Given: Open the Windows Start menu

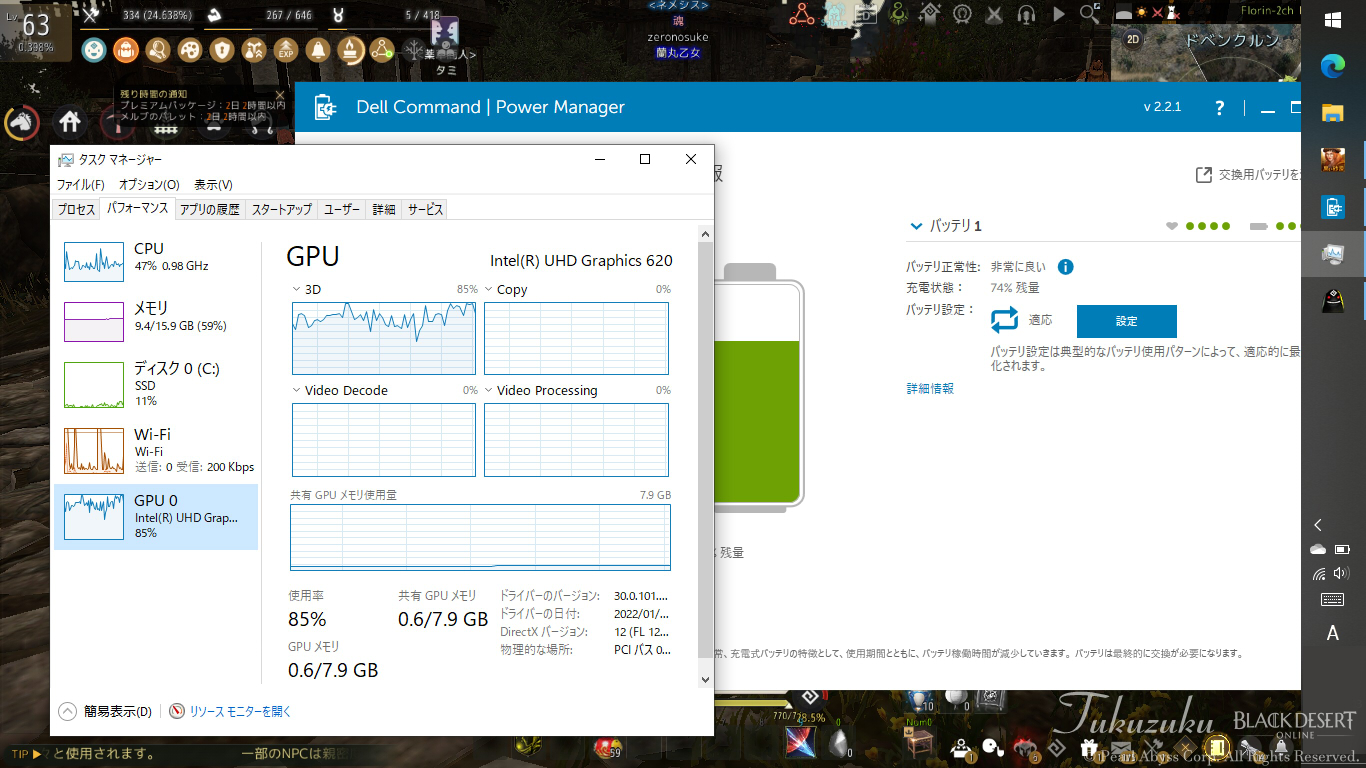Looking at the screenshot, I should [x=1332, y=21].
